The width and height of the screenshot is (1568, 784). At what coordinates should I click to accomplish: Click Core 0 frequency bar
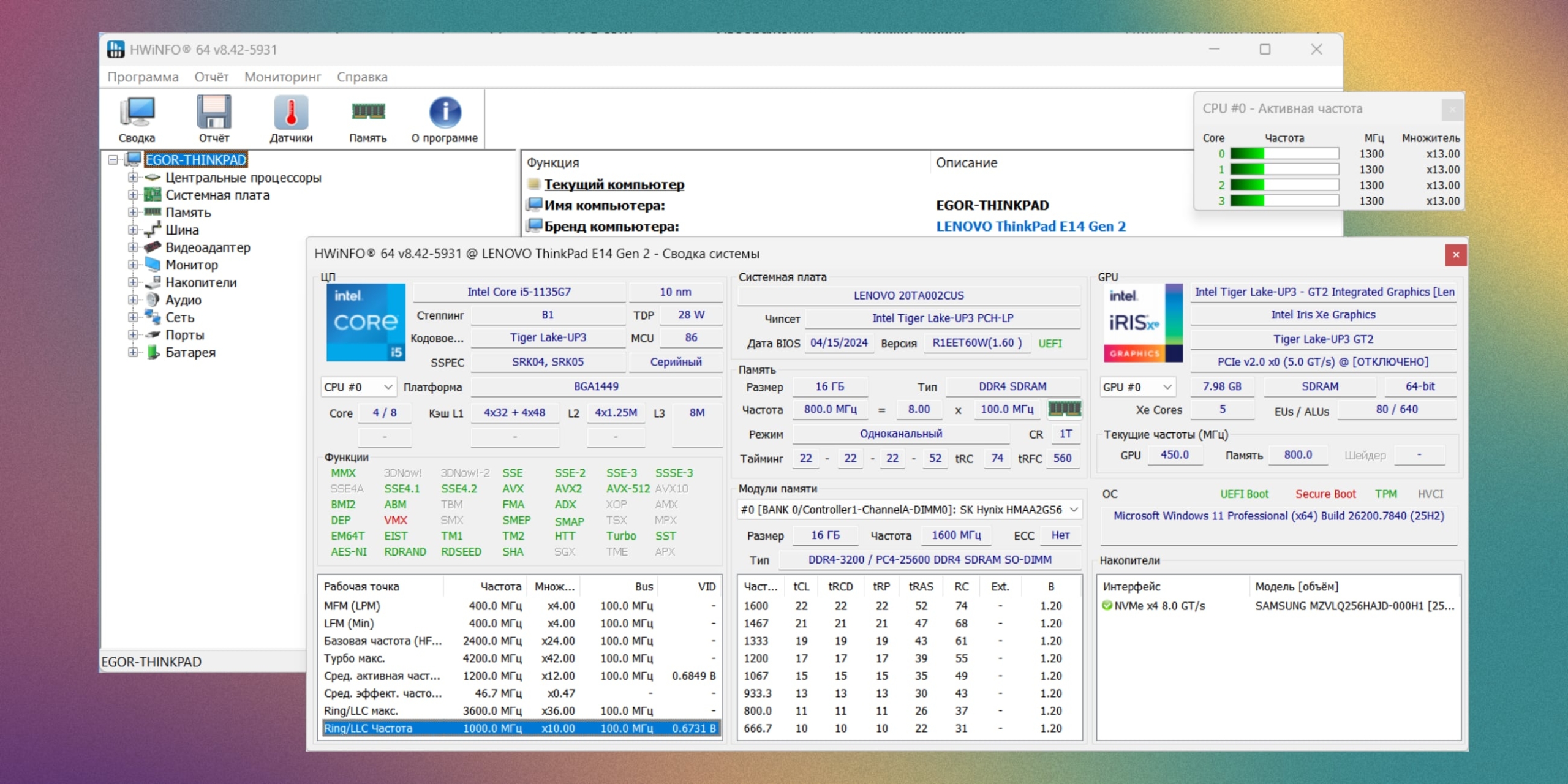[x=1284, y=154]
